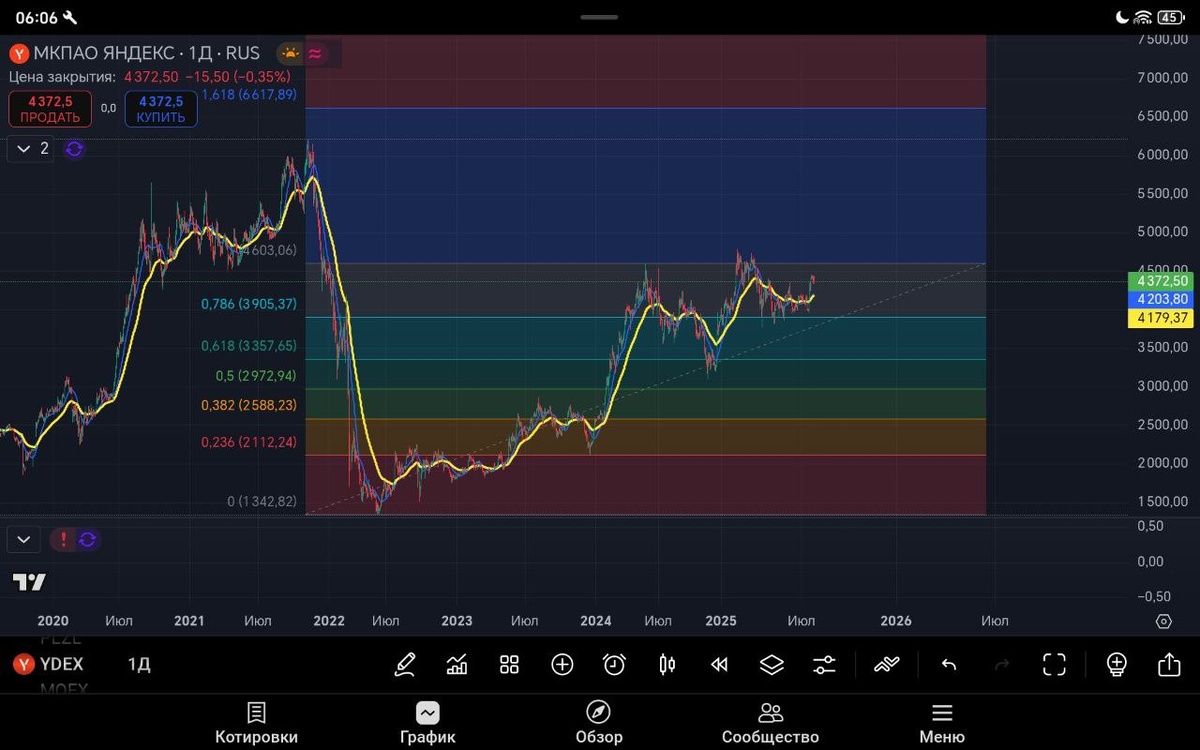Tap the wrench icon in status bar
The image size is (1200, 750).
point(69,18)
